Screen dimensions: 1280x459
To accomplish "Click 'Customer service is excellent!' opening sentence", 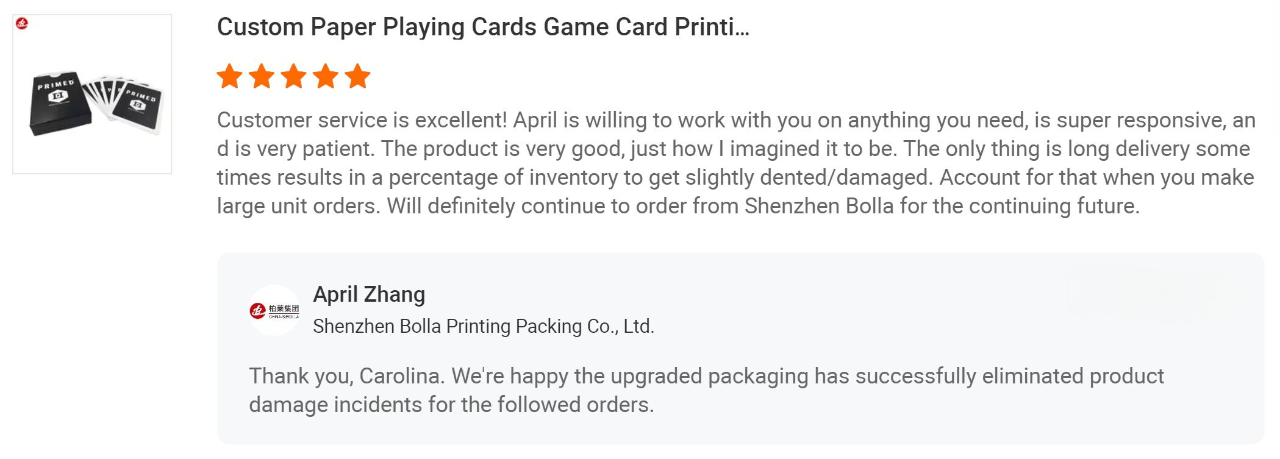I will coord(363,121).
